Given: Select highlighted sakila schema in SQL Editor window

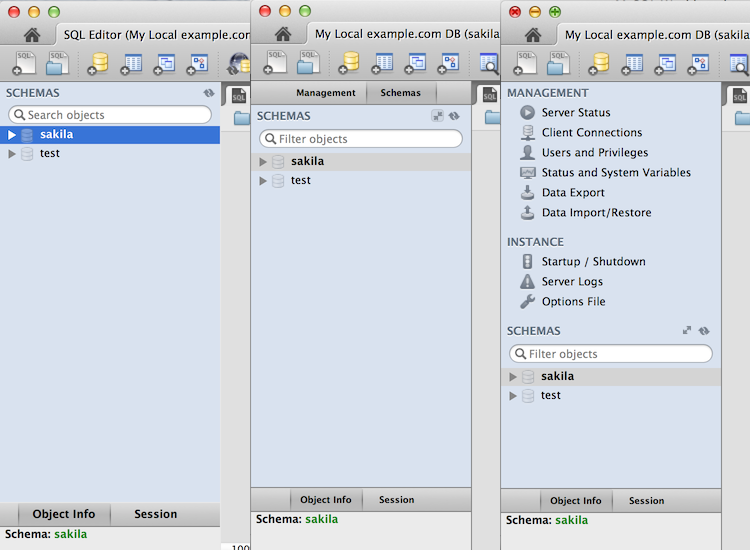Looking at the screenshot, I should (x=56, y=135).
